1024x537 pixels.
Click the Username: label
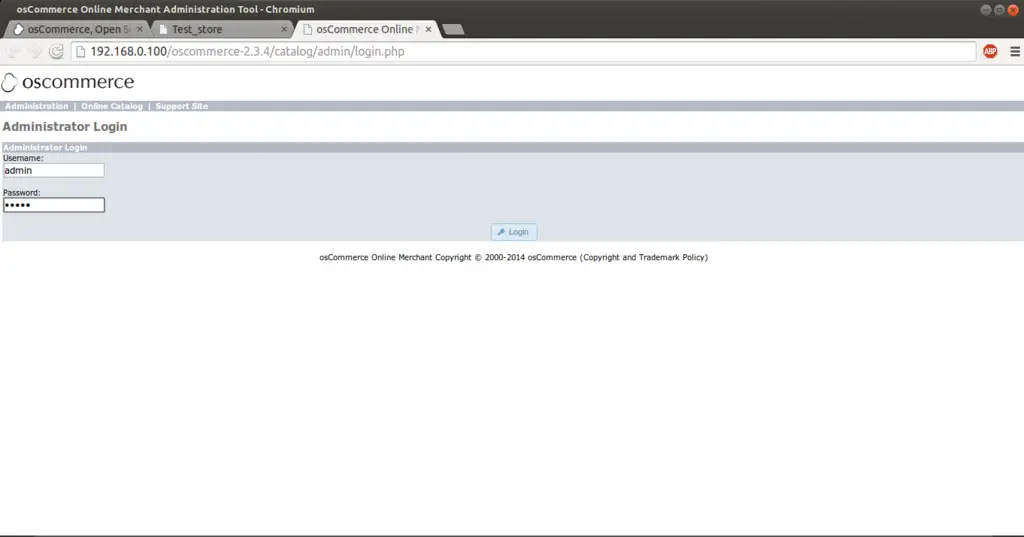[x=23, y=158]
